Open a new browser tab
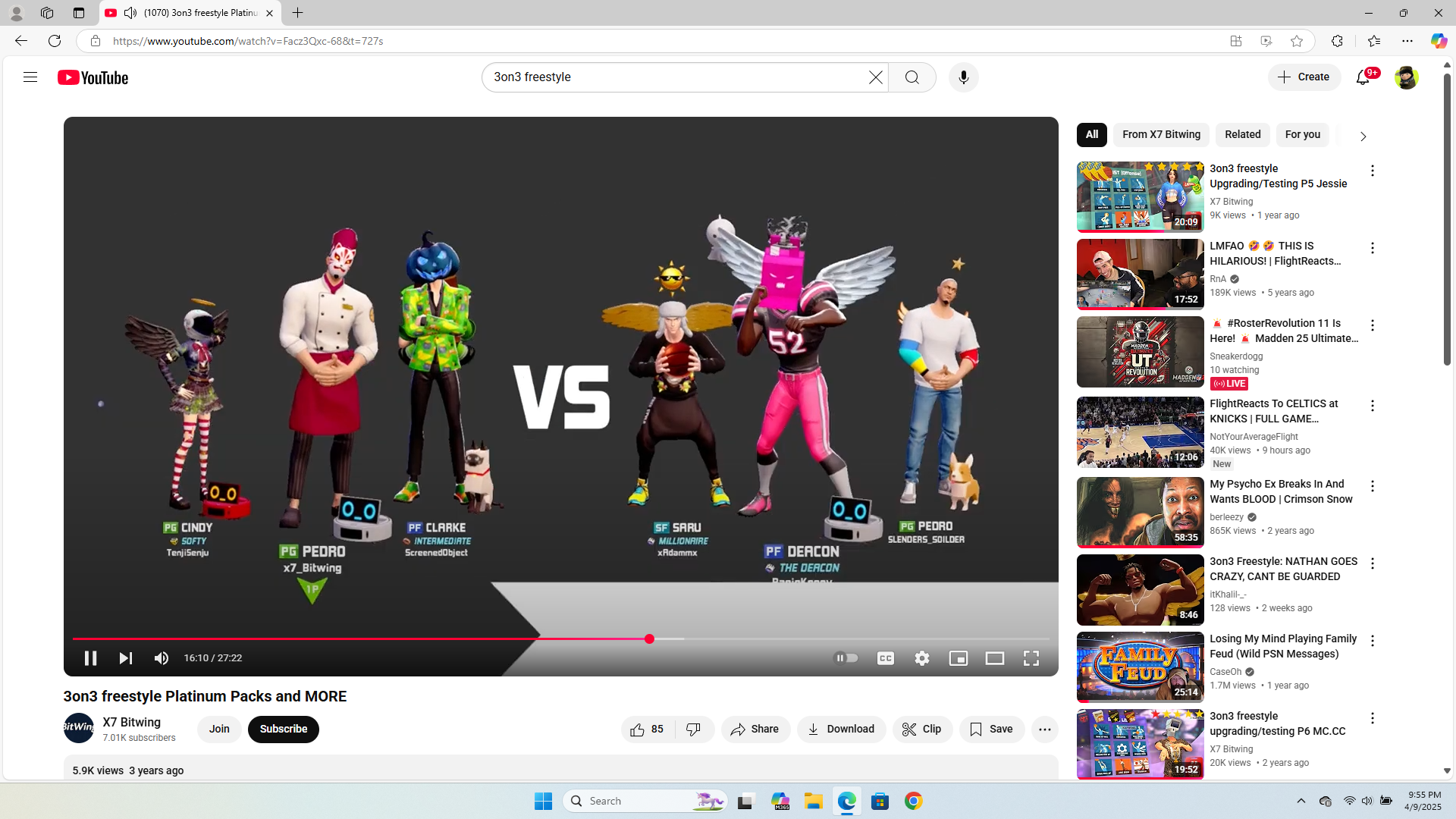This screenshot has height=819, width=1456. pos(297,13)
